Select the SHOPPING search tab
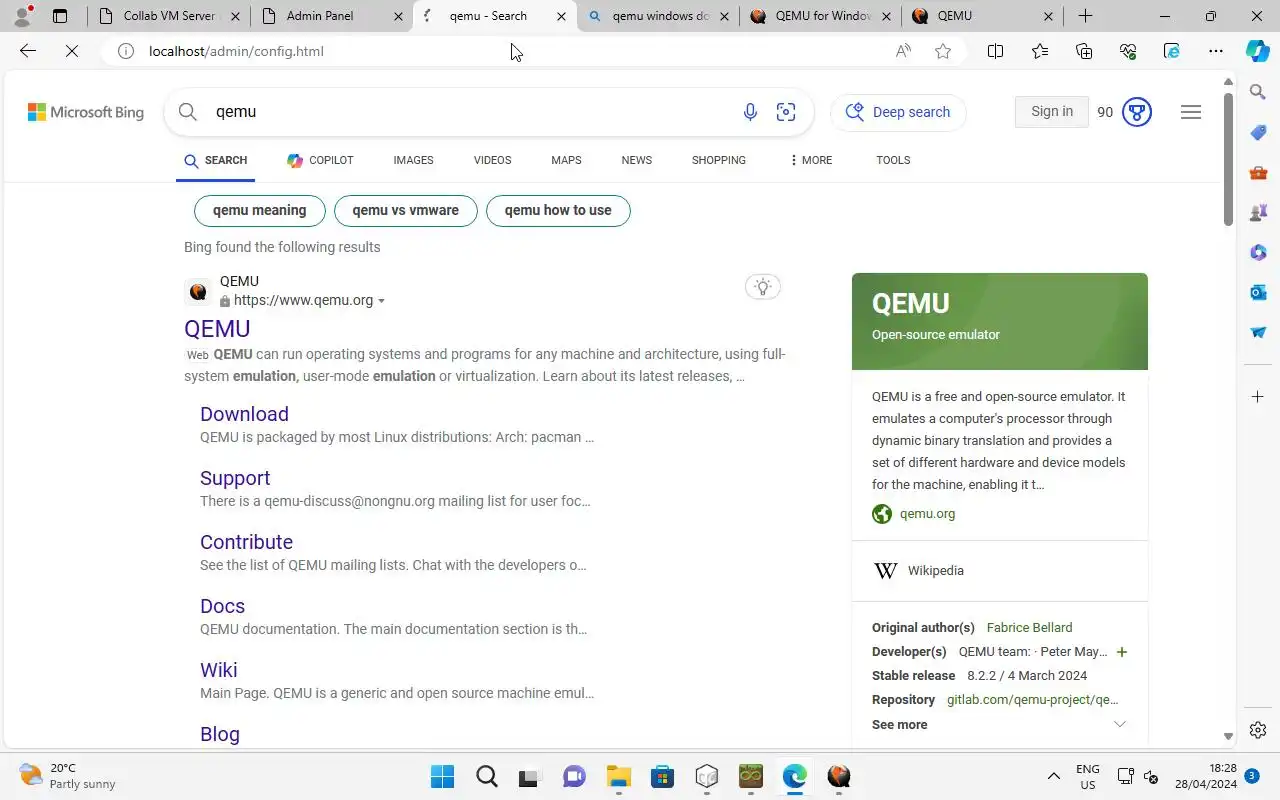This screenshot has height=800, width=1280. click(x=718, y=160)
